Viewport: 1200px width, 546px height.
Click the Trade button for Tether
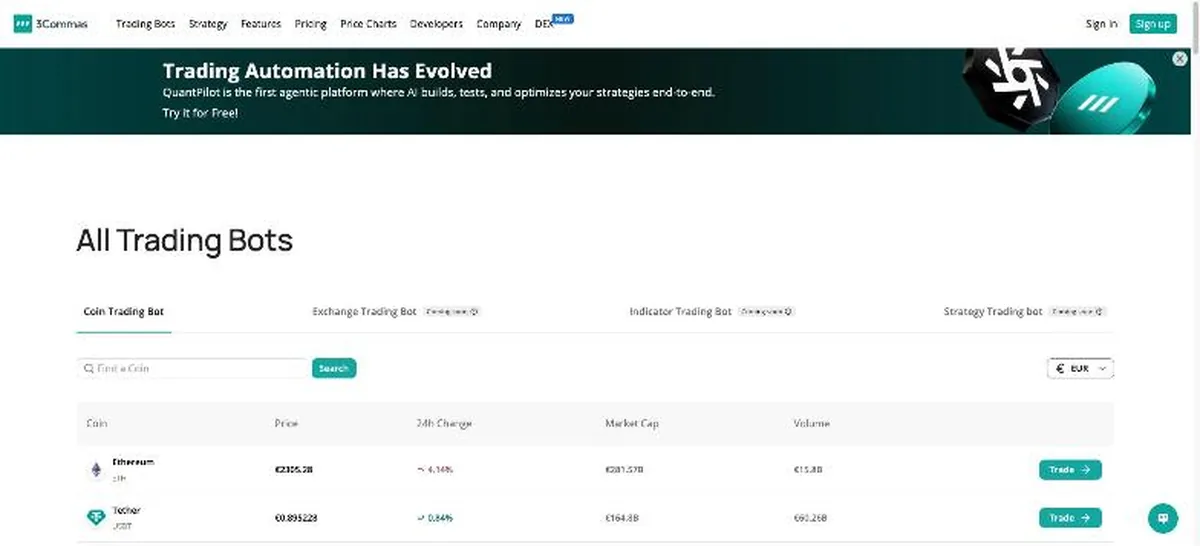[1070, 518]
